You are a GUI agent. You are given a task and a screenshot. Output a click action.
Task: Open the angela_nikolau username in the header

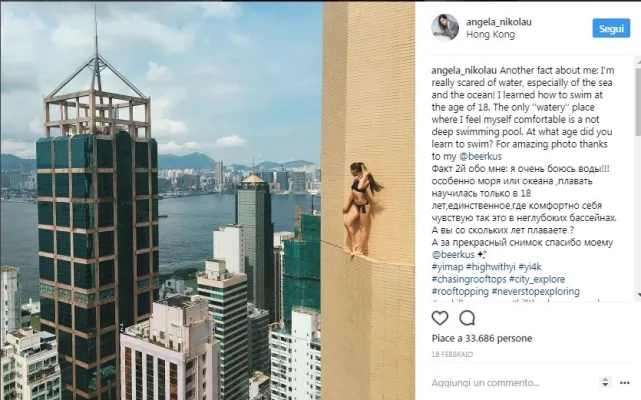click(x=499, y=22)
